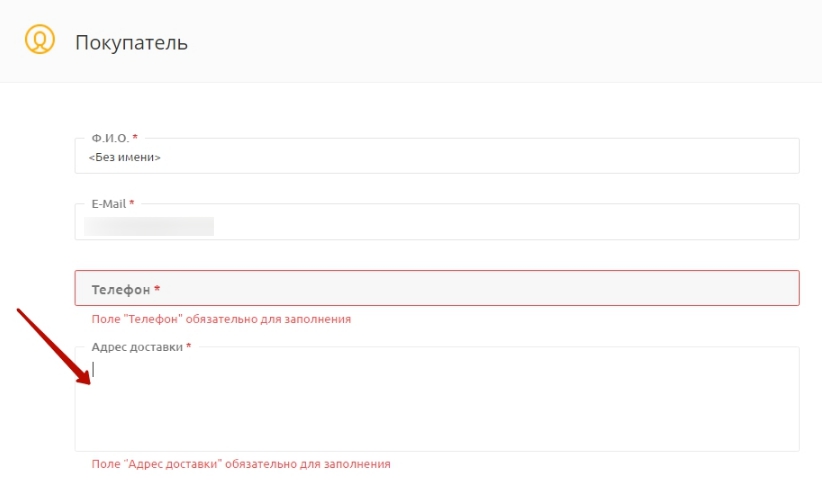Click the Телефон required-field error message
The image size is (822, 482).
[220, 319]
